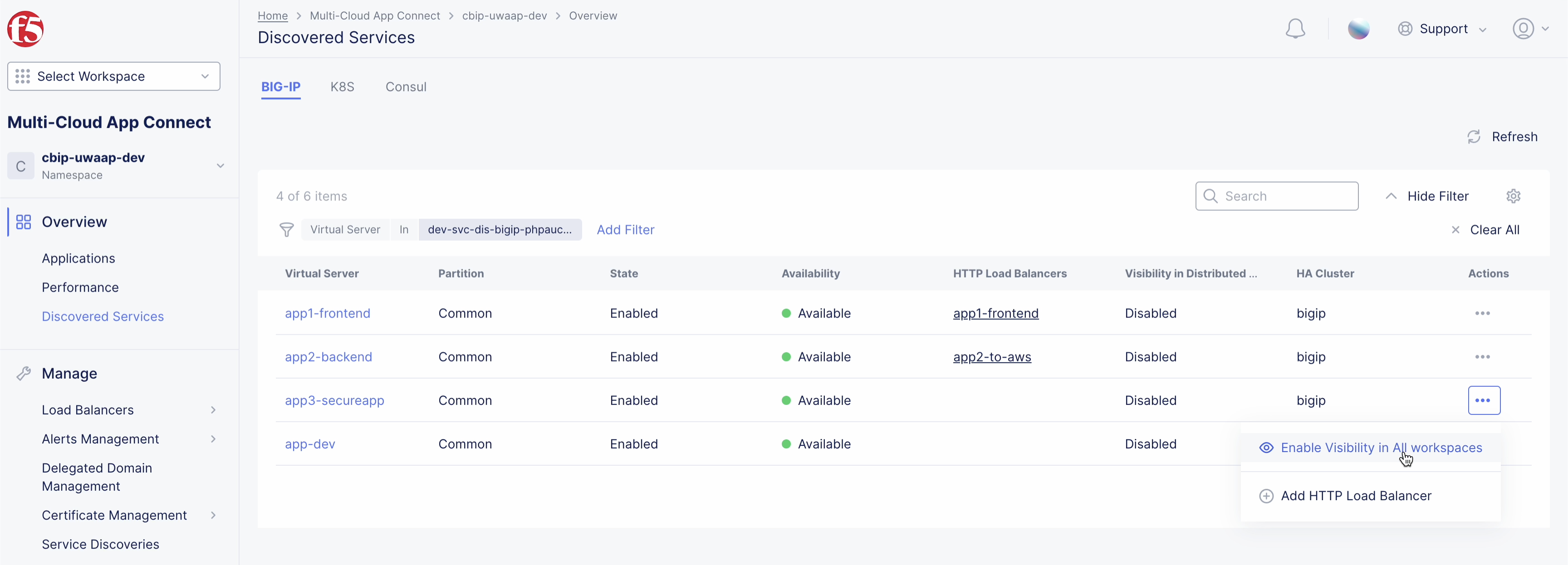The height and width of the screenshot is (565, 1568).
Task: Open the Consul tab
Action: (x=406, y=86)
